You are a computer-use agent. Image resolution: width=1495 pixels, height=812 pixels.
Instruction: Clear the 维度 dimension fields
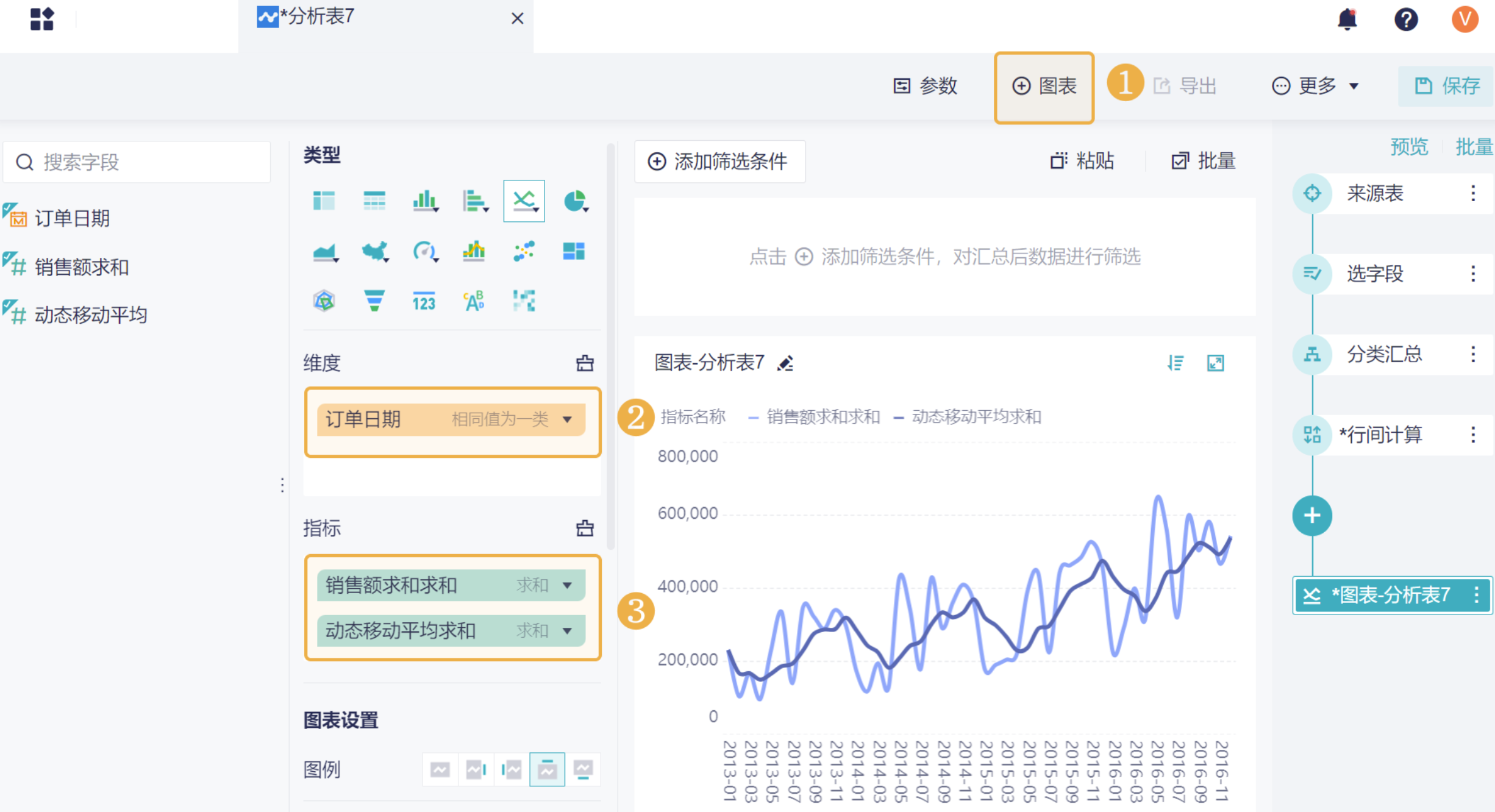tap(585, 363)
